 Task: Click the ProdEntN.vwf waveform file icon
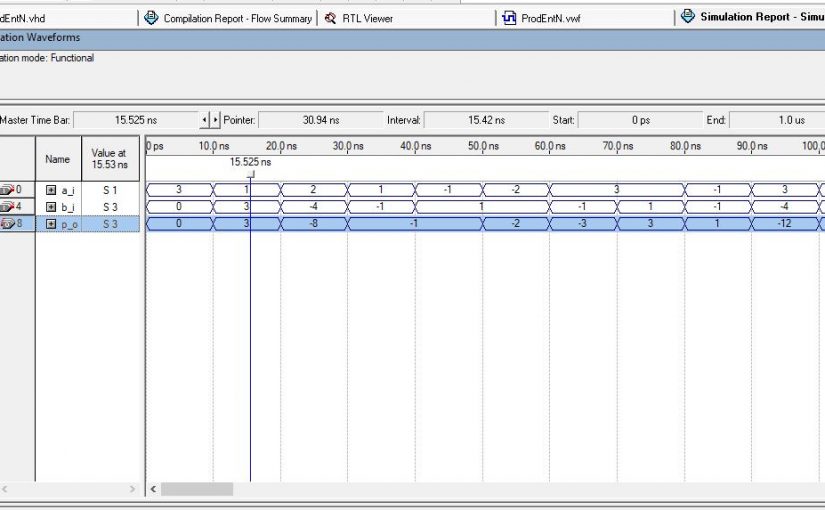(x=510, y=18)
